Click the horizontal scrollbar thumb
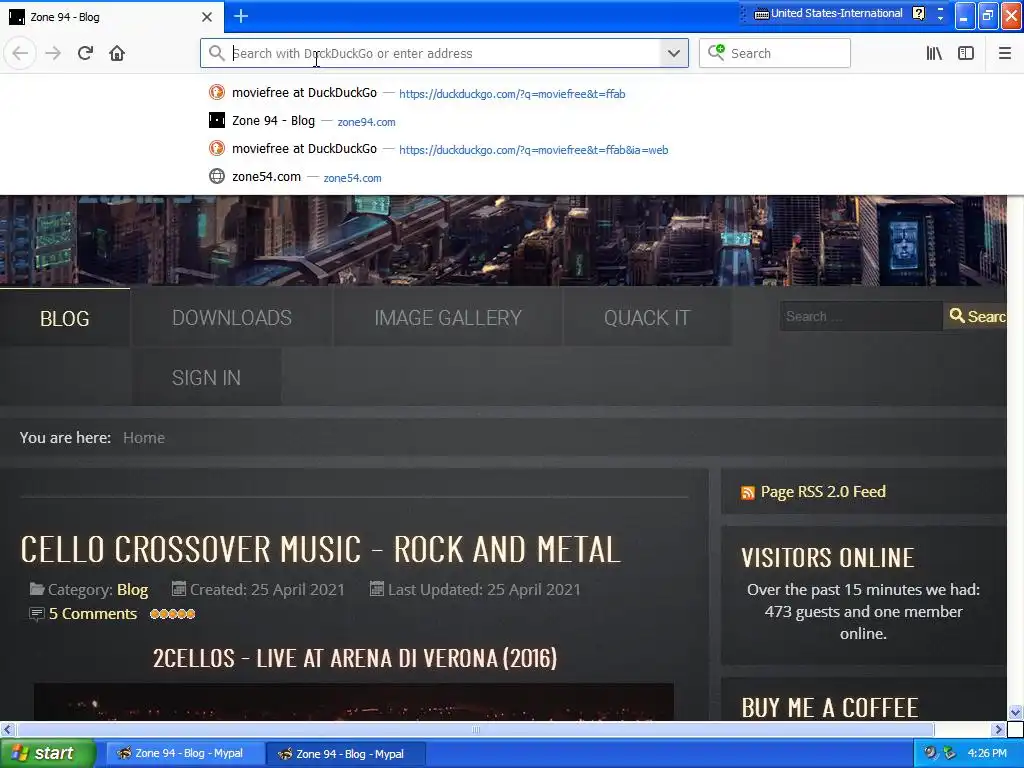1024x768 pixels. pos(475,729)
